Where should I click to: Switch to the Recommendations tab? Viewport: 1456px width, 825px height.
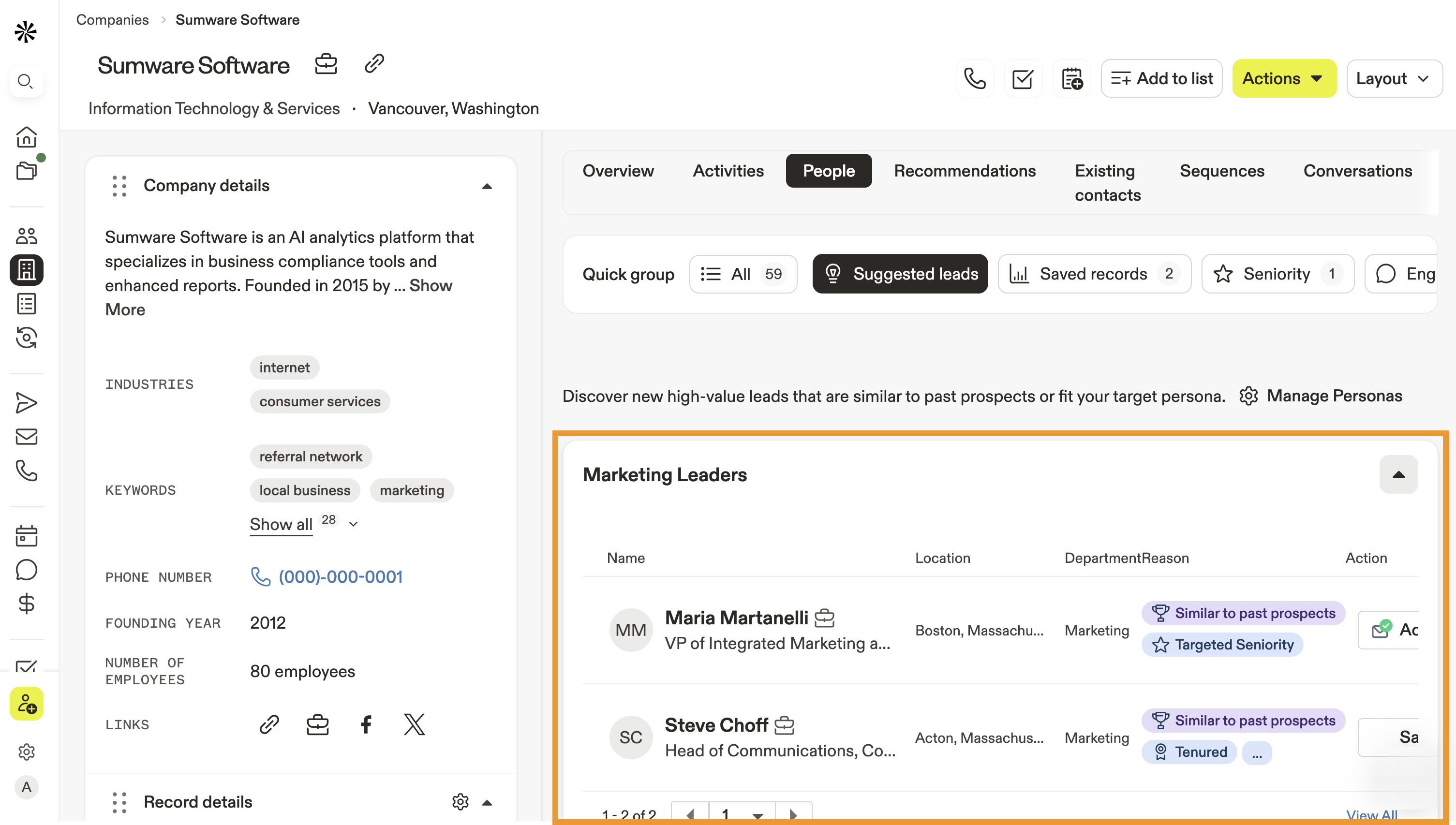point(965,171)
